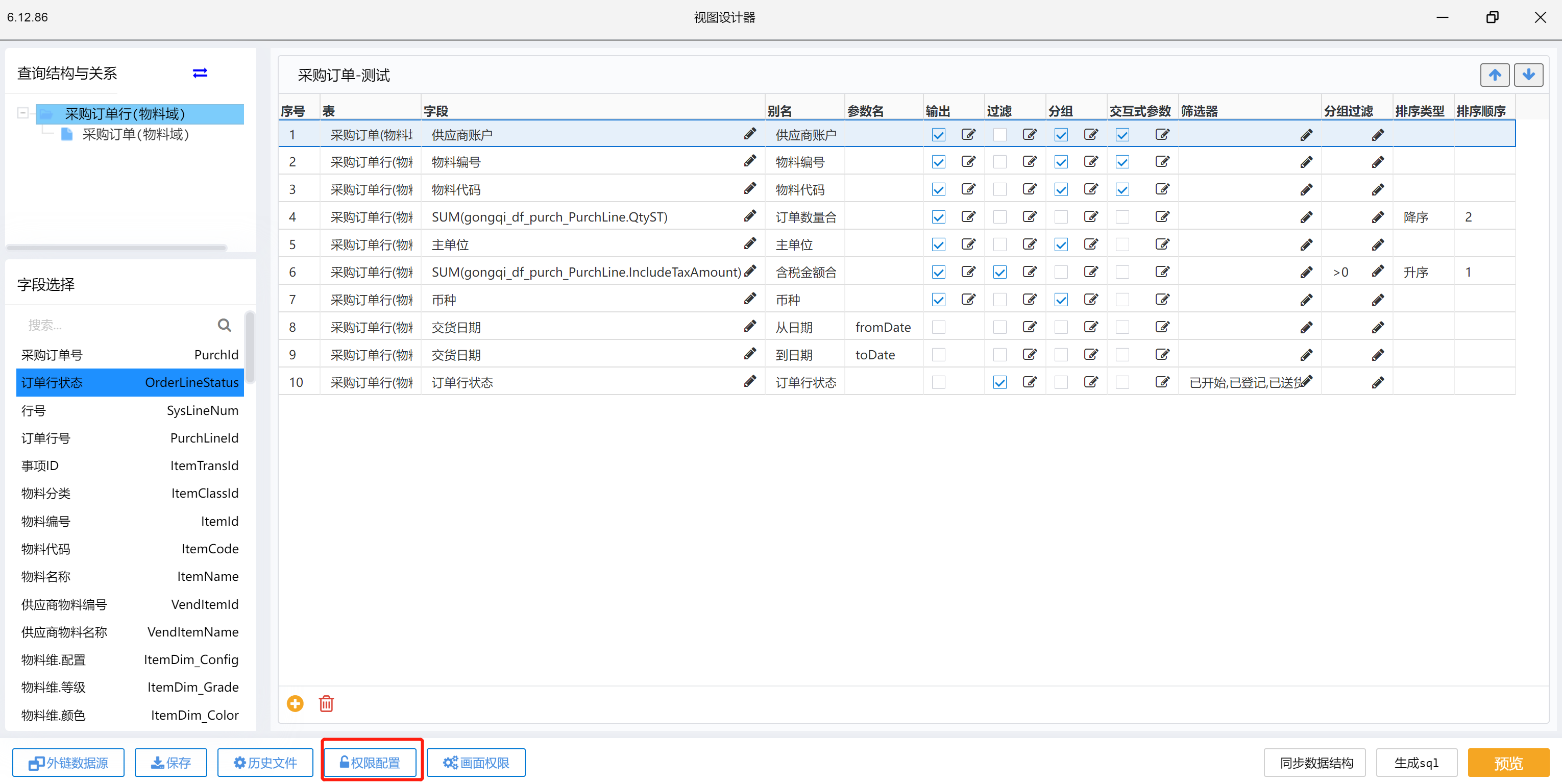This screenshot has height=784, width=1562.
Task: Edit field pencil for 供应商账户 row
Action: (750, 134)
